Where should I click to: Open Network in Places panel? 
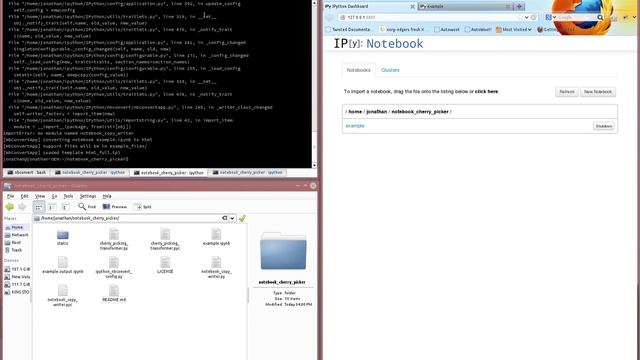(x=16, y=235)
